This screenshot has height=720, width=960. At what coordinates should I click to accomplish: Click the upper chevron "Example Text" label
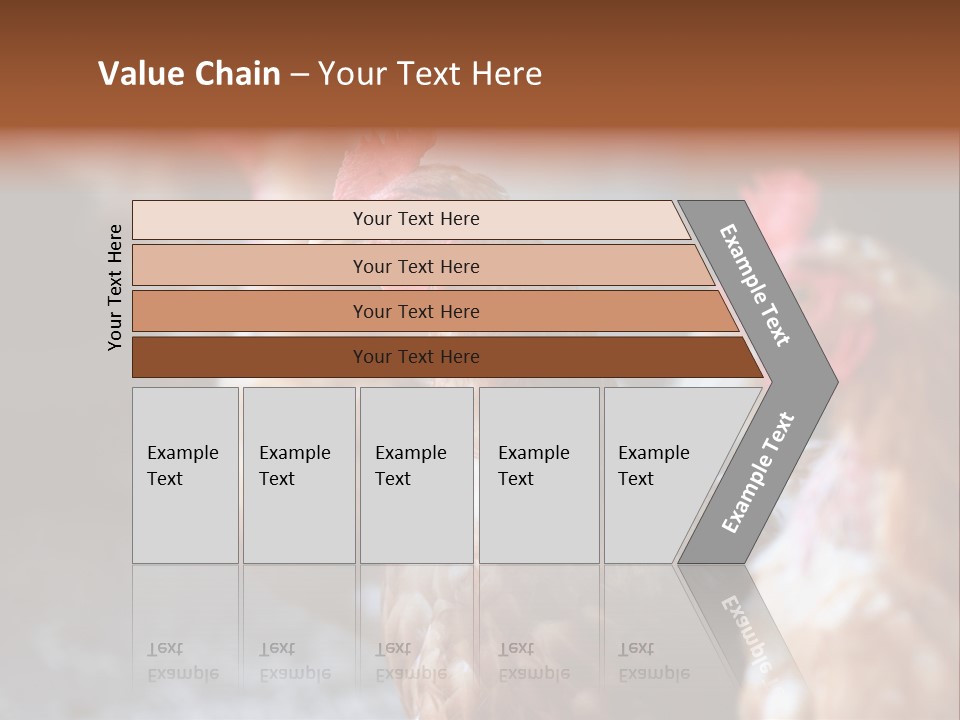point(756,285)
